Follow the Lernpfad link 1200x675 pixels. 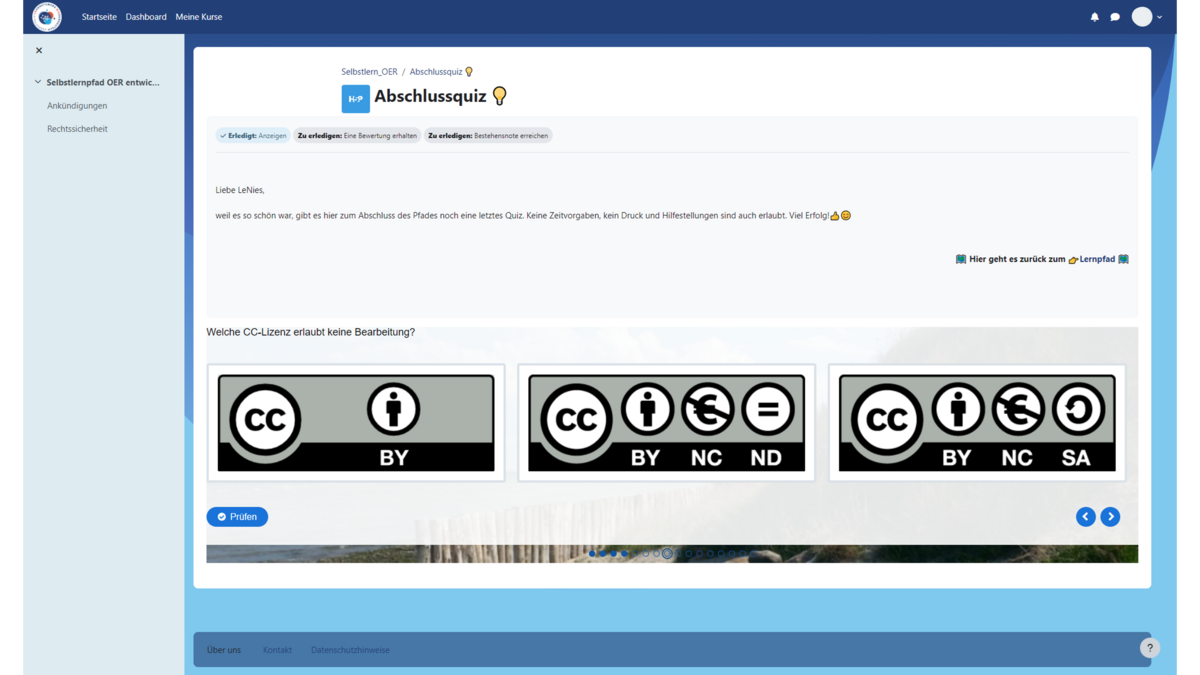tap(1097, 259)
